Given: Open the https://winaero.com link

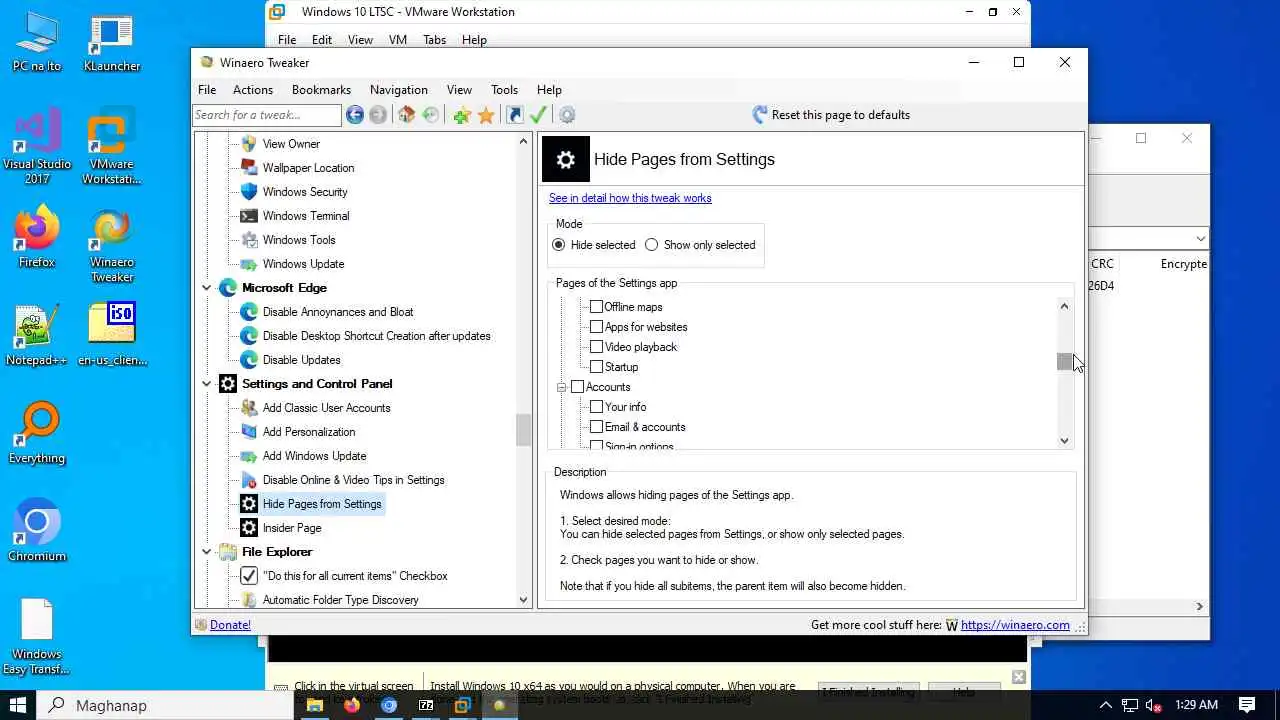Looking at the screenshot, I should [x=1015, y=625].
